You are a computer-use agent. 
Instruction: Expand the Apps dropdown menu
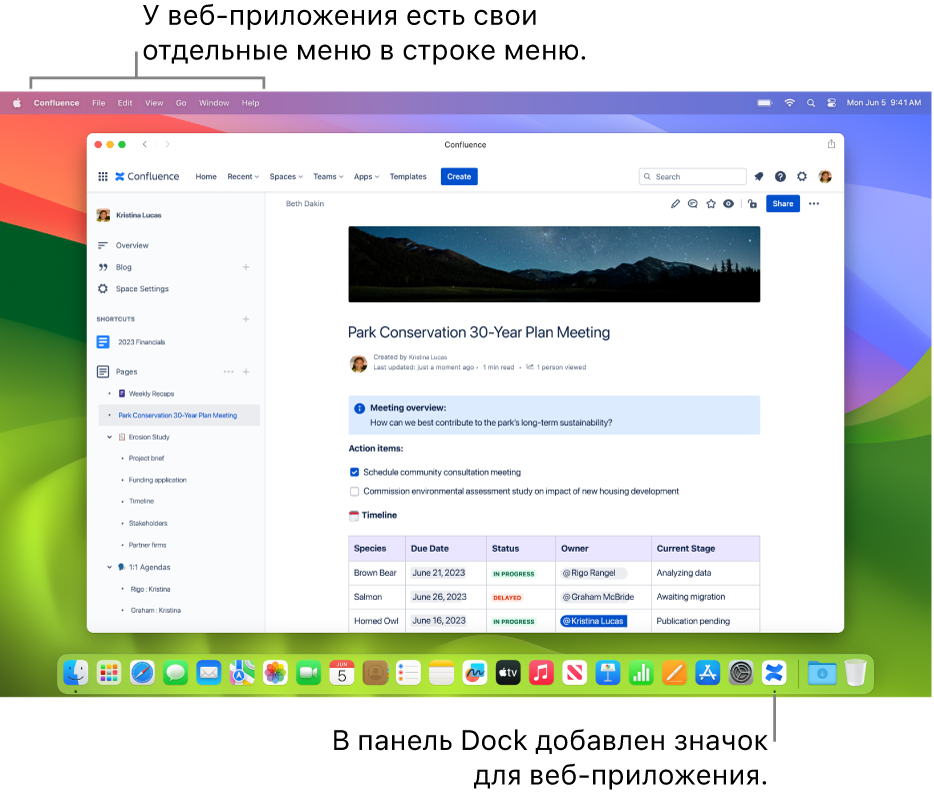366,176
